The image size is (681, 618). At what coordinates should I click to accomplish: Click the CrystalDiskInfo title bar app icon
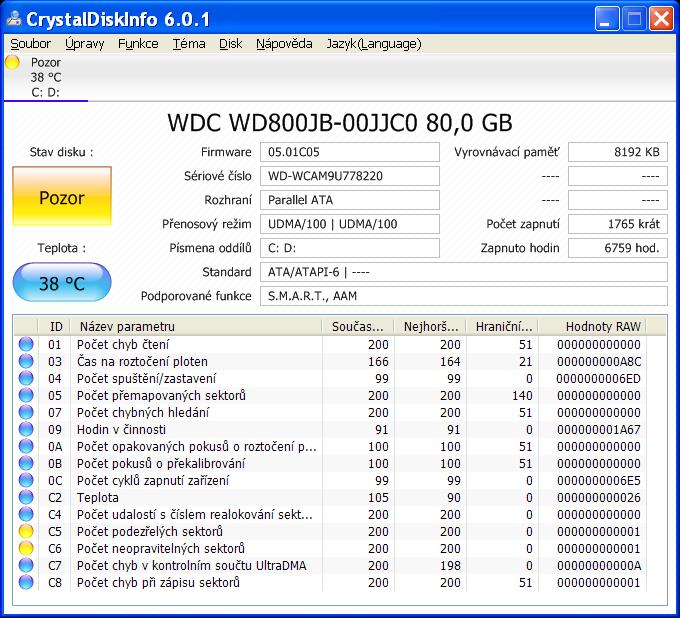[14, 18]
